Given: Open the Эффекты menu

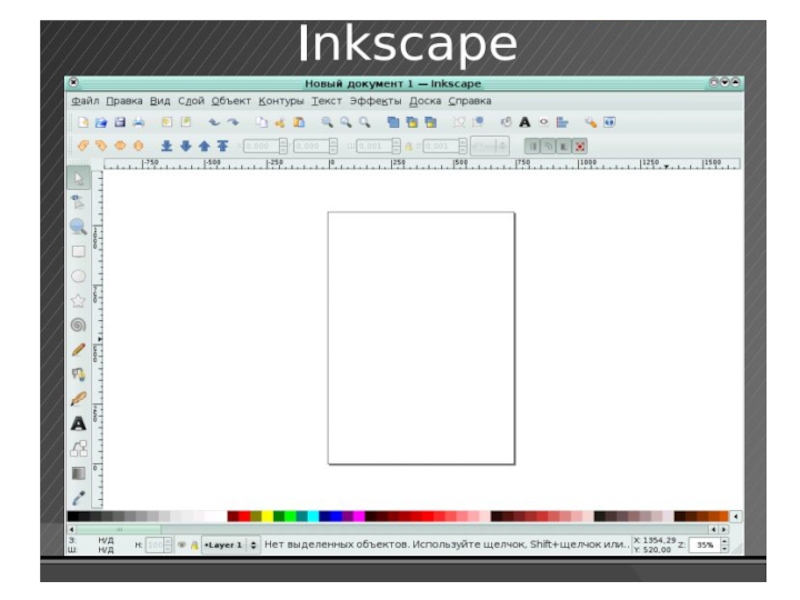Looking at the screenshot, I should pos(375,101).
